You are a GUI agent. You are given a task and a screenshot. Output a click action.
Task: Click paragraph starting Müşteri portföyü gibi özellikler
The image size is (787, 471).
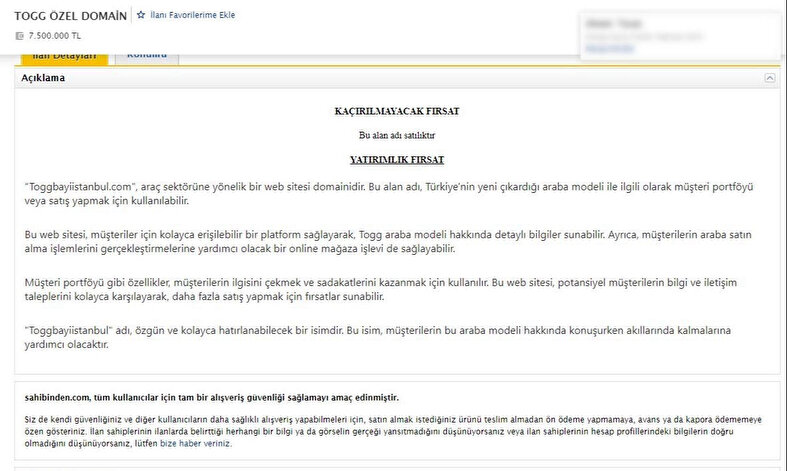(x=381, y=290)
